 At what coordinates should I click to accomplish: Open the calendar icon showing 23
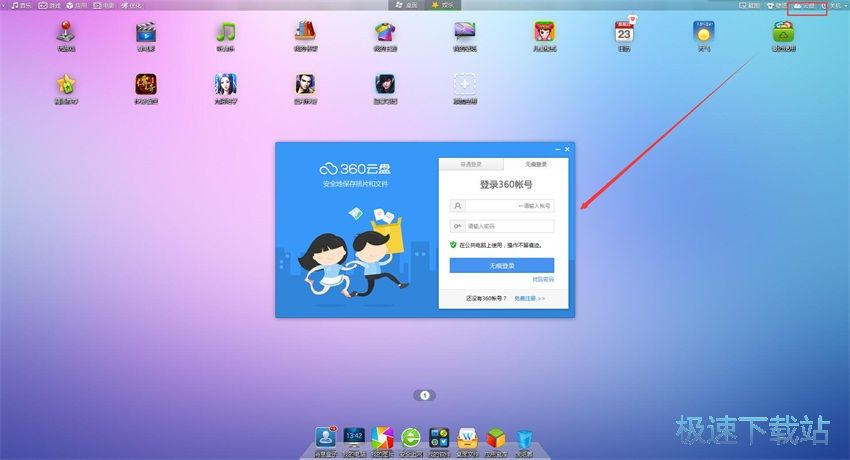pos(624,31)
